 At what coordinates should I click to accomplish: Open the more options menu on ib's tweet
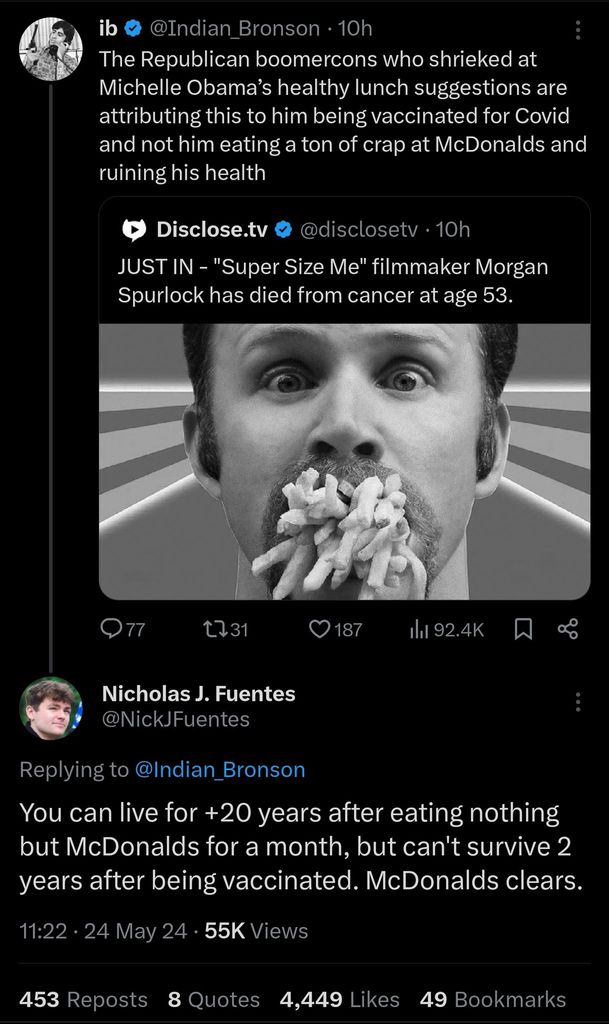pyautogui.click(x=577, y=30)
